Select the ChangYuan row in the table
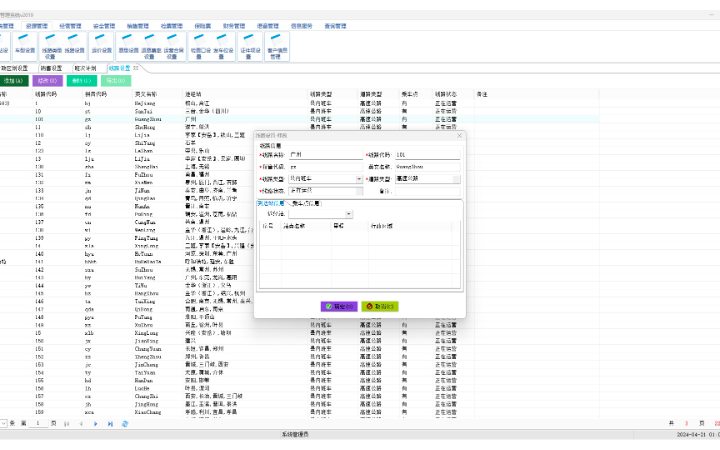This screenshot has height=450, width=720. (299, 349)
